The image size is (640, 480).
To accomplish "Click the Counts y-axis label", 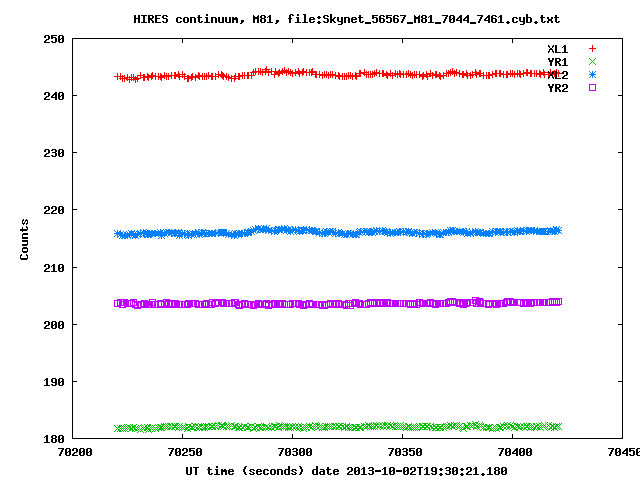I will pyautogui.click(x=24, y=239).
